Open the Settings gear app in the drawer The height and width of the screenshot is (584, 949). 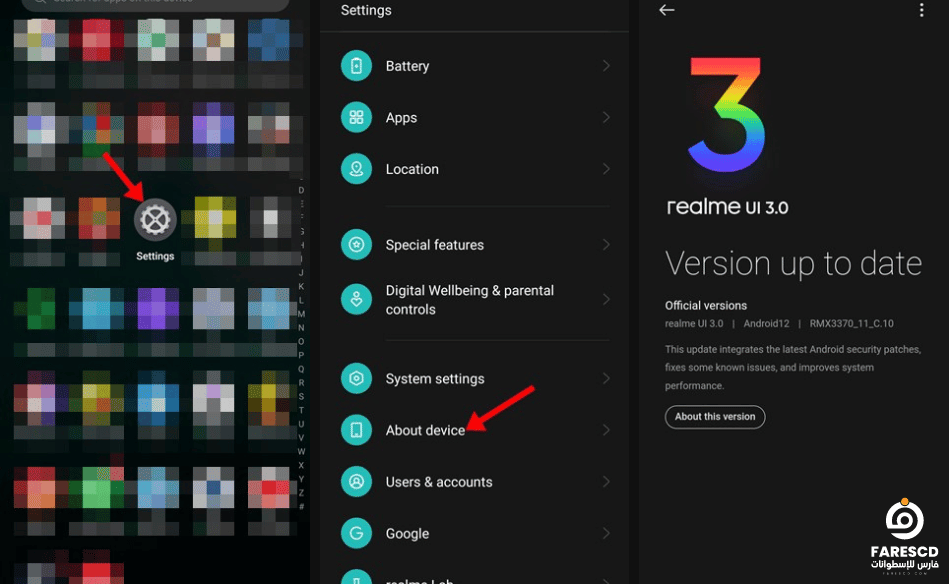pos(155,219)
